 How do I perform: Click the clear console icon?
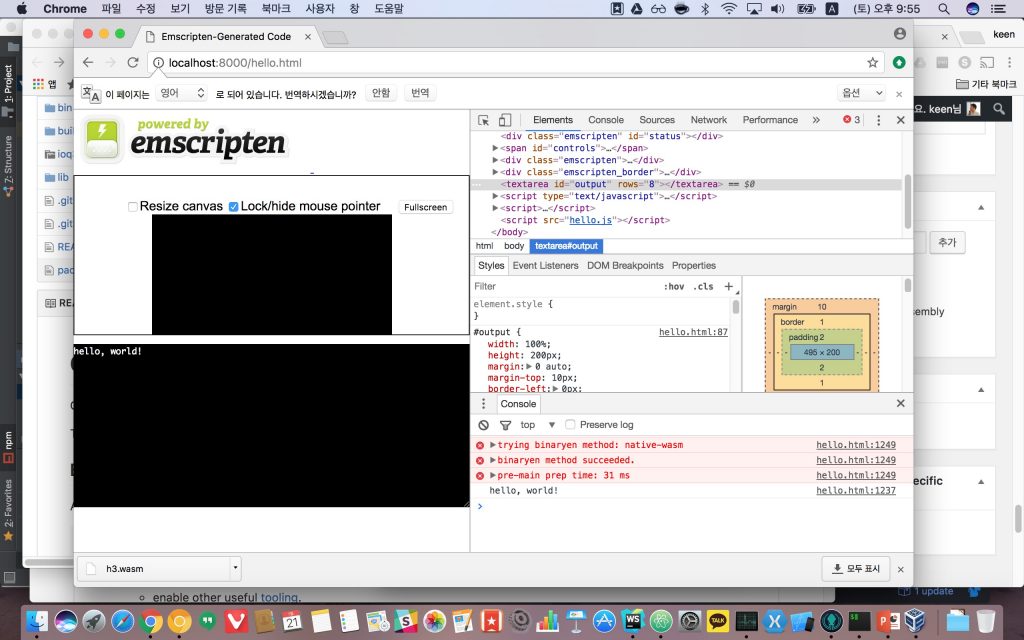tap(483, 425)
